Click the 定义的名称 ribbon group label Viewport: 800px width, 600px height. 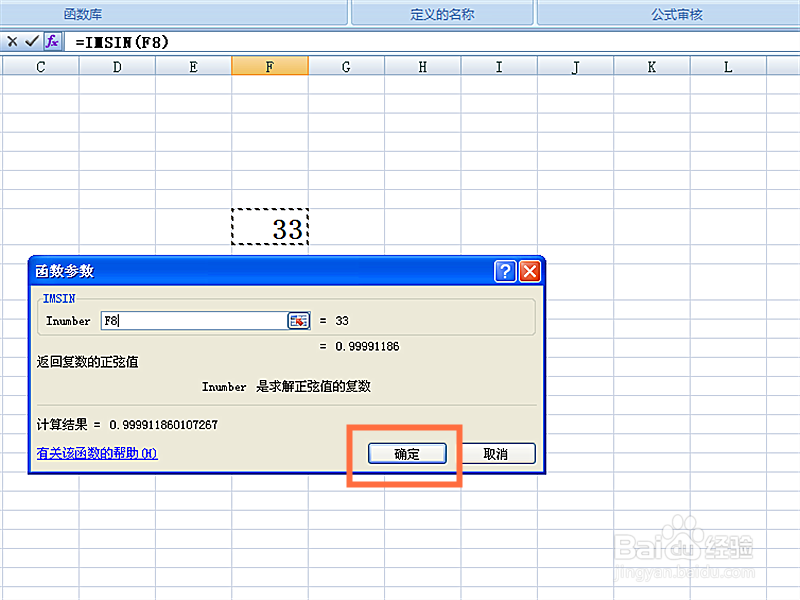coord(442,14)
